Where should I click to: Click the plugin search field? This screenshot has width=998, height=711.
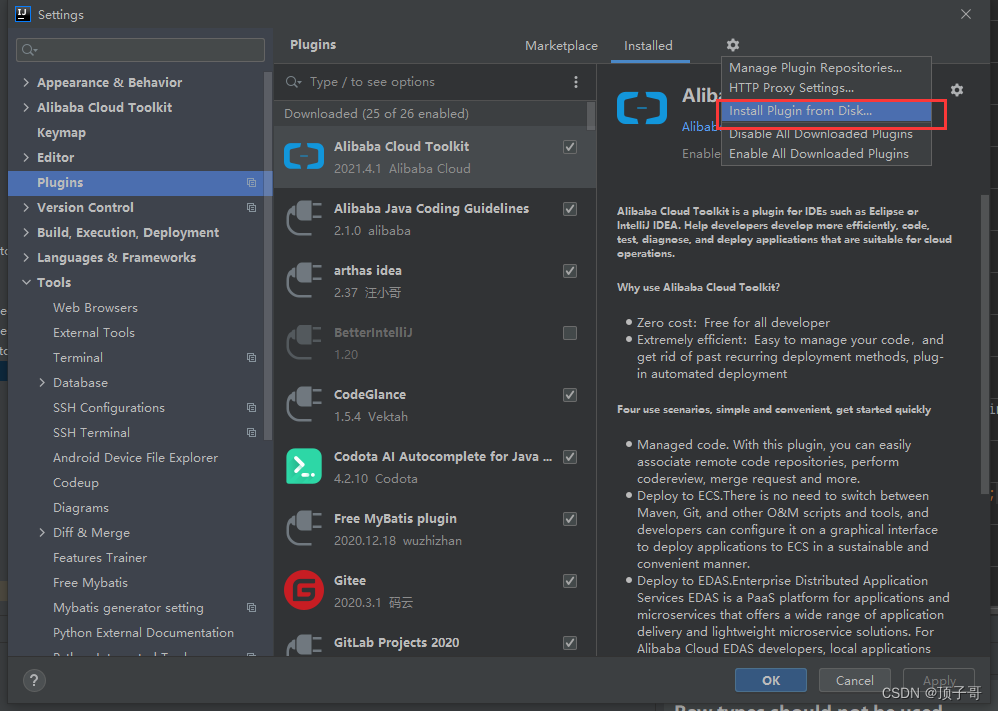tap(426, 82)
